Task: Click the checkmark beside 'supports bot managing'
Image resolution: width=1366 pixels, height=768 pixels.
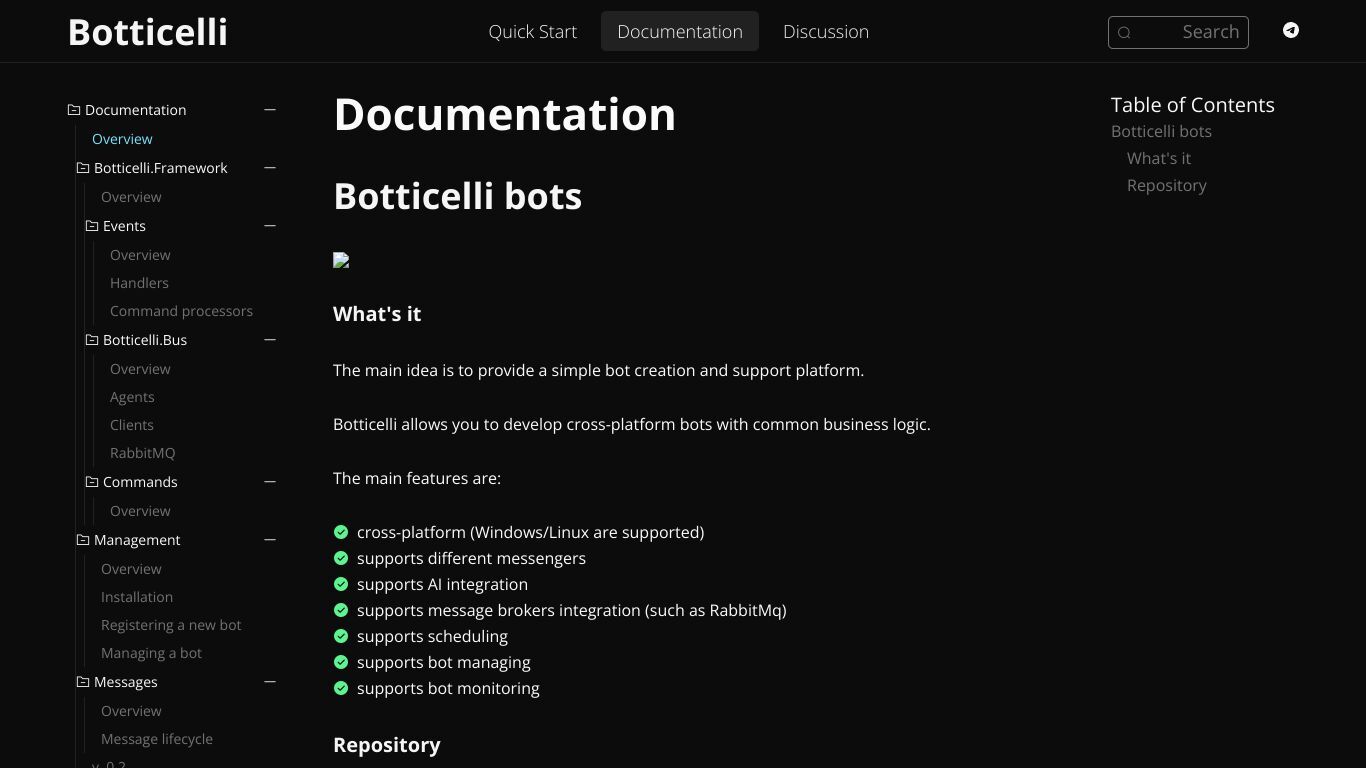Action: coord(341,662)
